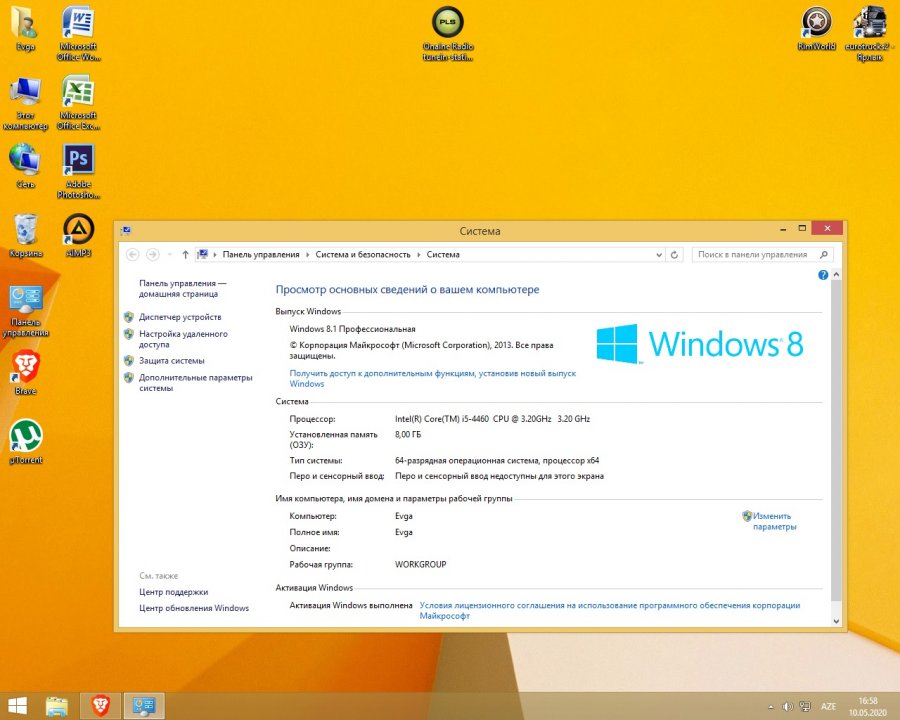The image size is (900, 720).
Task: Click the volume speaker tray icon
Action: pyautogui.click(x=788, y=706)
